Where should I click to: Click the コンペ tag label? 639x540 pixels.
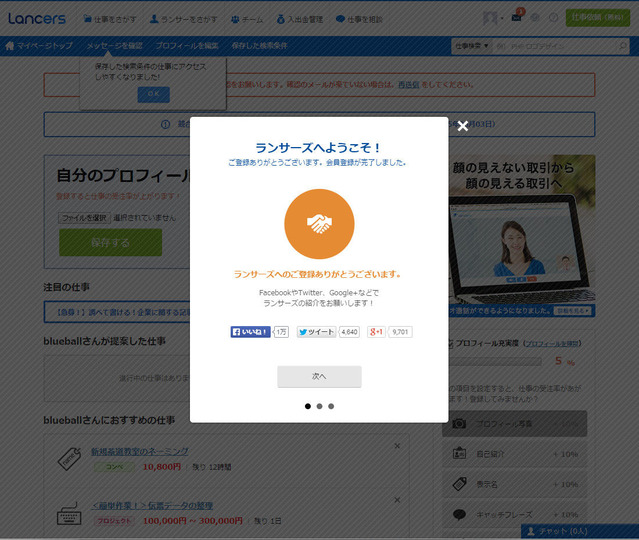point(115,467)
